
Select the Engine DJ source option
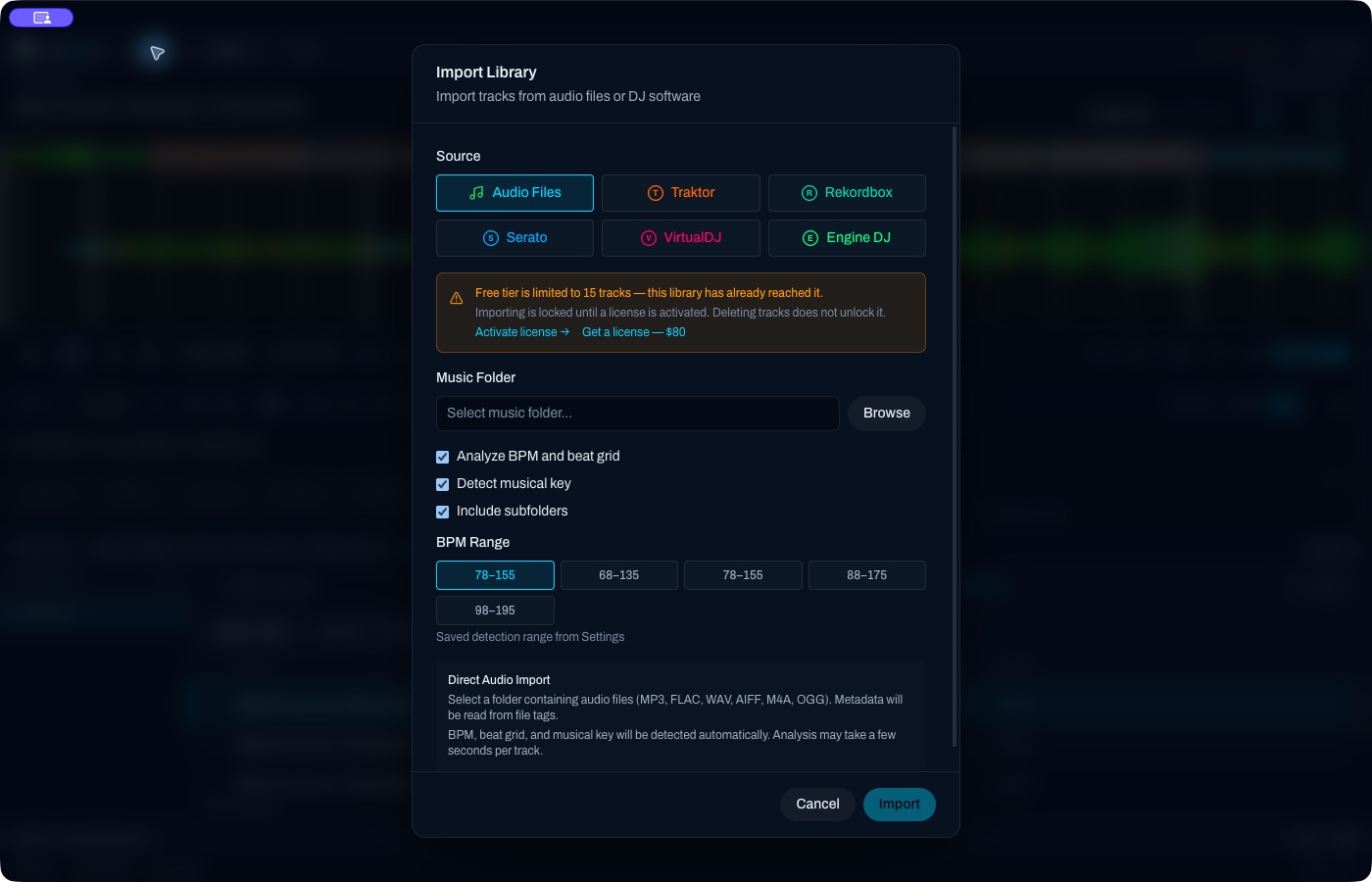pos(847,238)
